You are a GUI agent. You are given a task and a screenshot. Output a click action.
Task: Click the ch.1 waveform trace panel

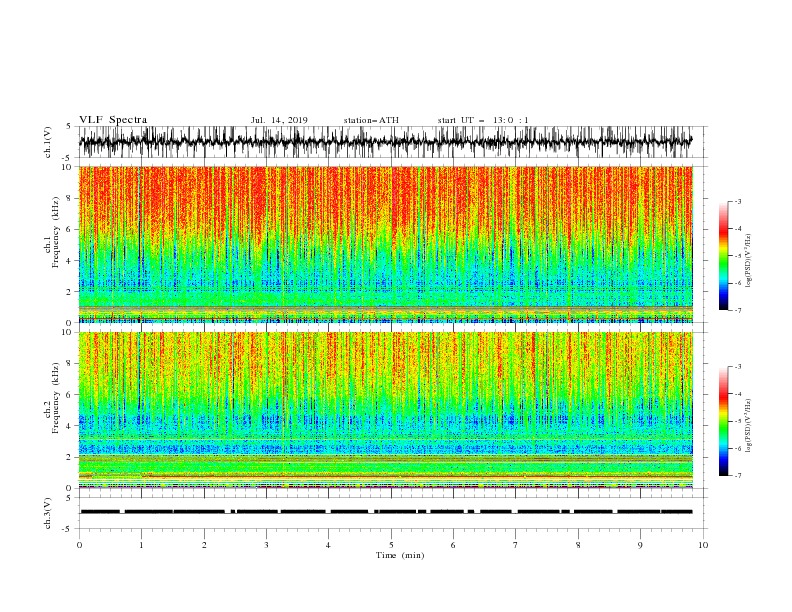[392, 142]
